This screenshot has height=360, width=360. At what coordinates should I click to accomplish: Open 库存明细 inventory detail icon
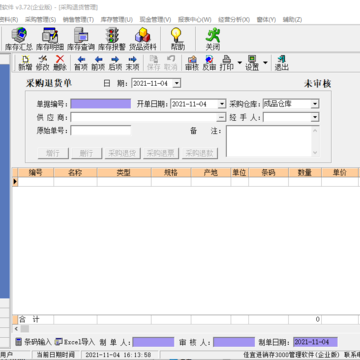coord(50,39)
